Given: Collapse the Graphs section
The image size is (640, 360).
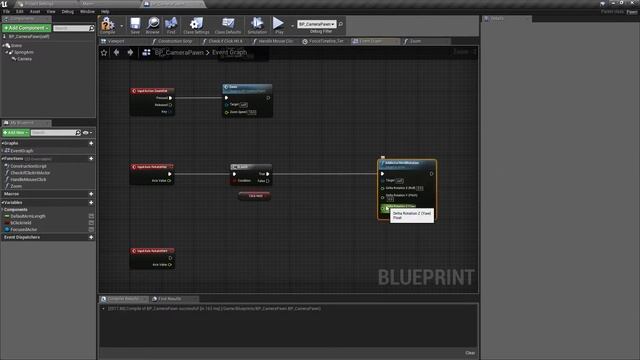Looking at the screenshot, I should 2,143.
